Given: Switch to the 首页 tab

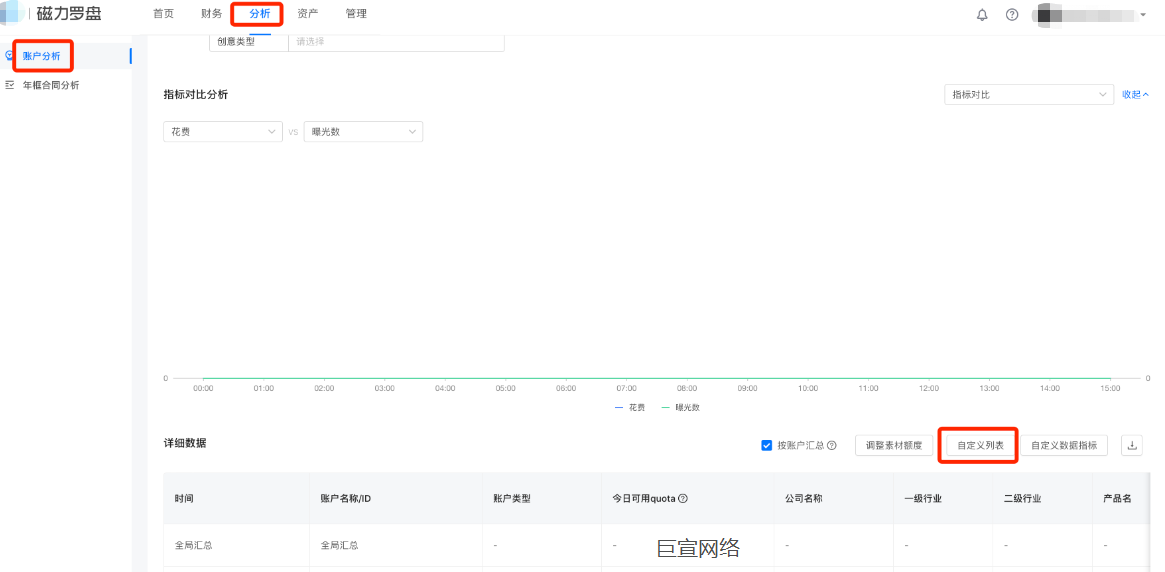Looking at the screenshot, I should click(x=163, y=14).
